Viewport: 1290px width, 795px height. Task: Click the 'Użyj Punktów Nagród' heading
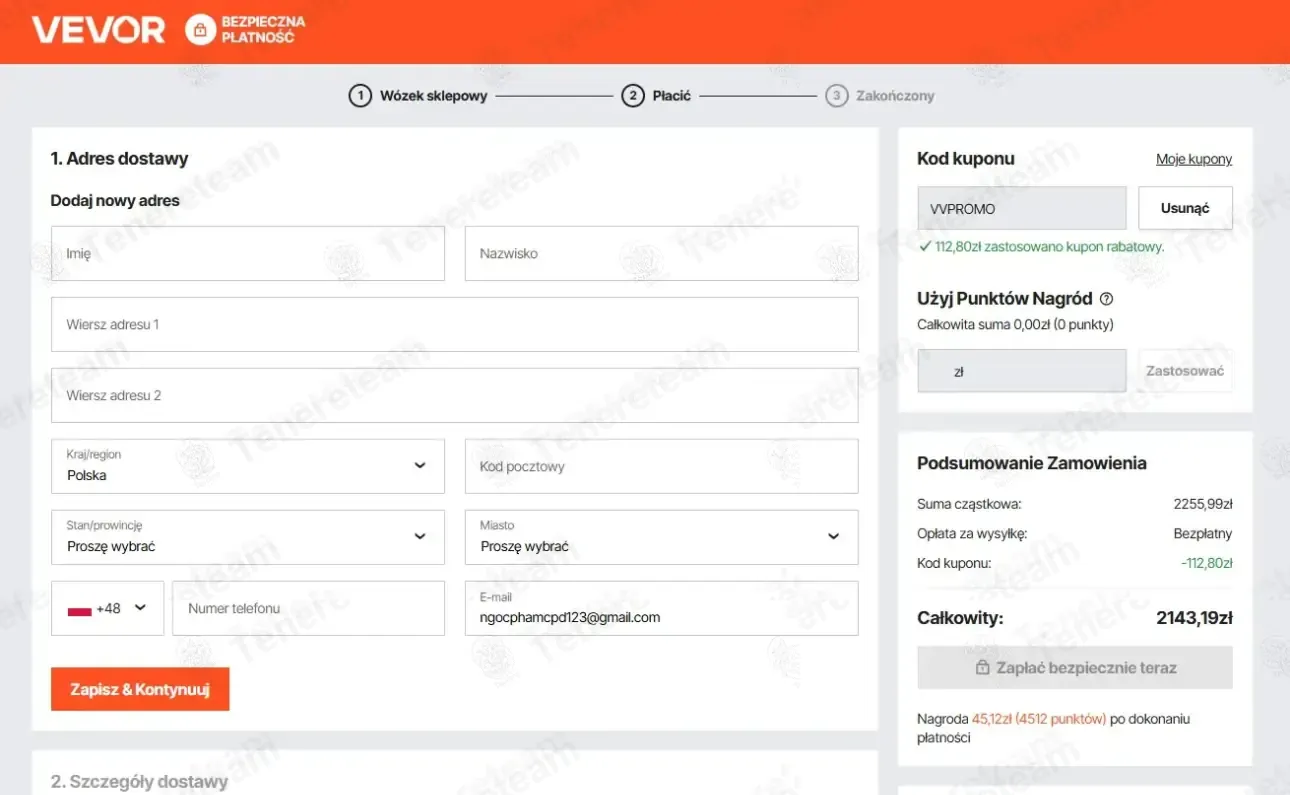(x=1005, y=298)
